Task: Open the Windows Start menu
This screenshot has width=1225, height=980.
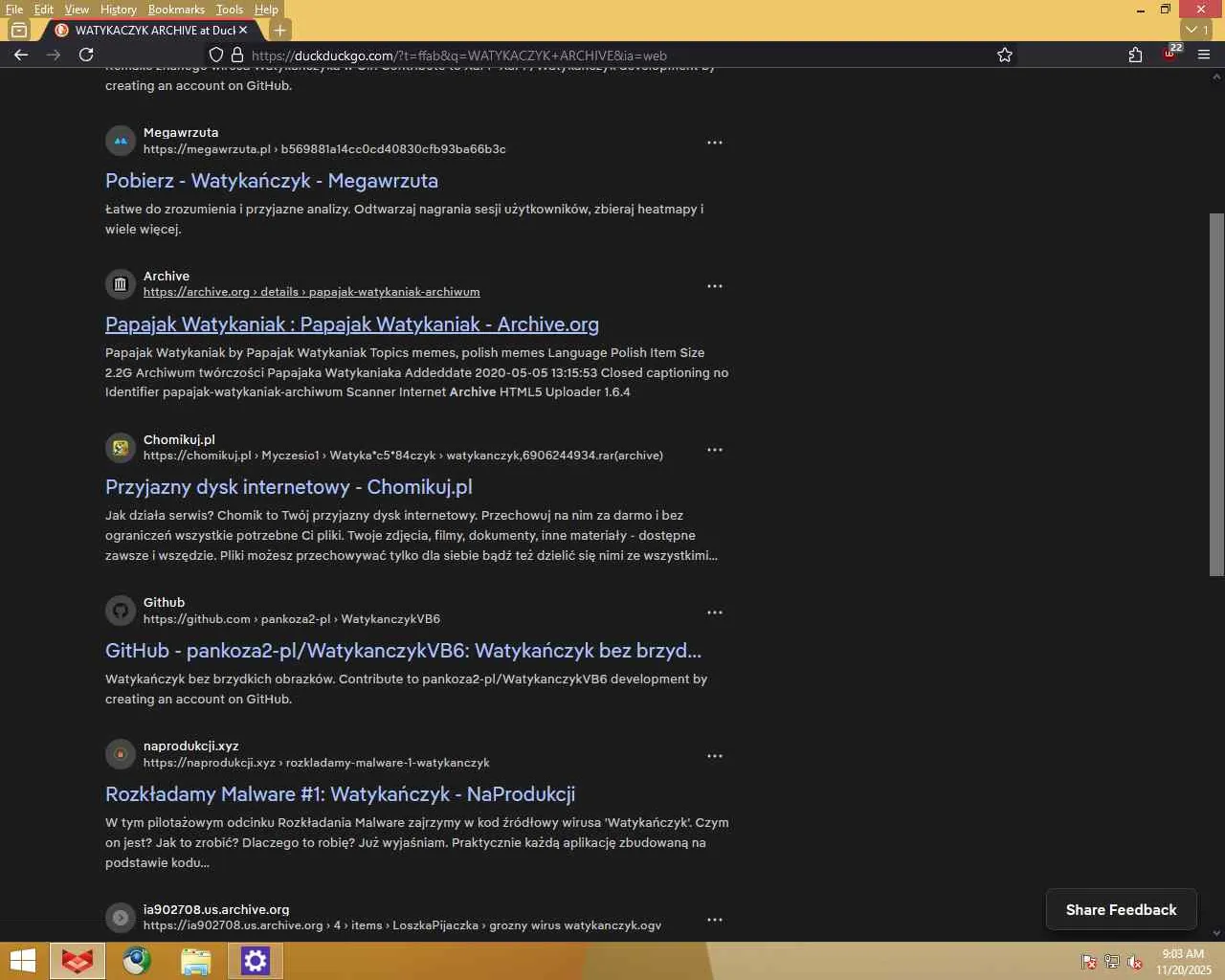Action: click(x=23, y=961)
